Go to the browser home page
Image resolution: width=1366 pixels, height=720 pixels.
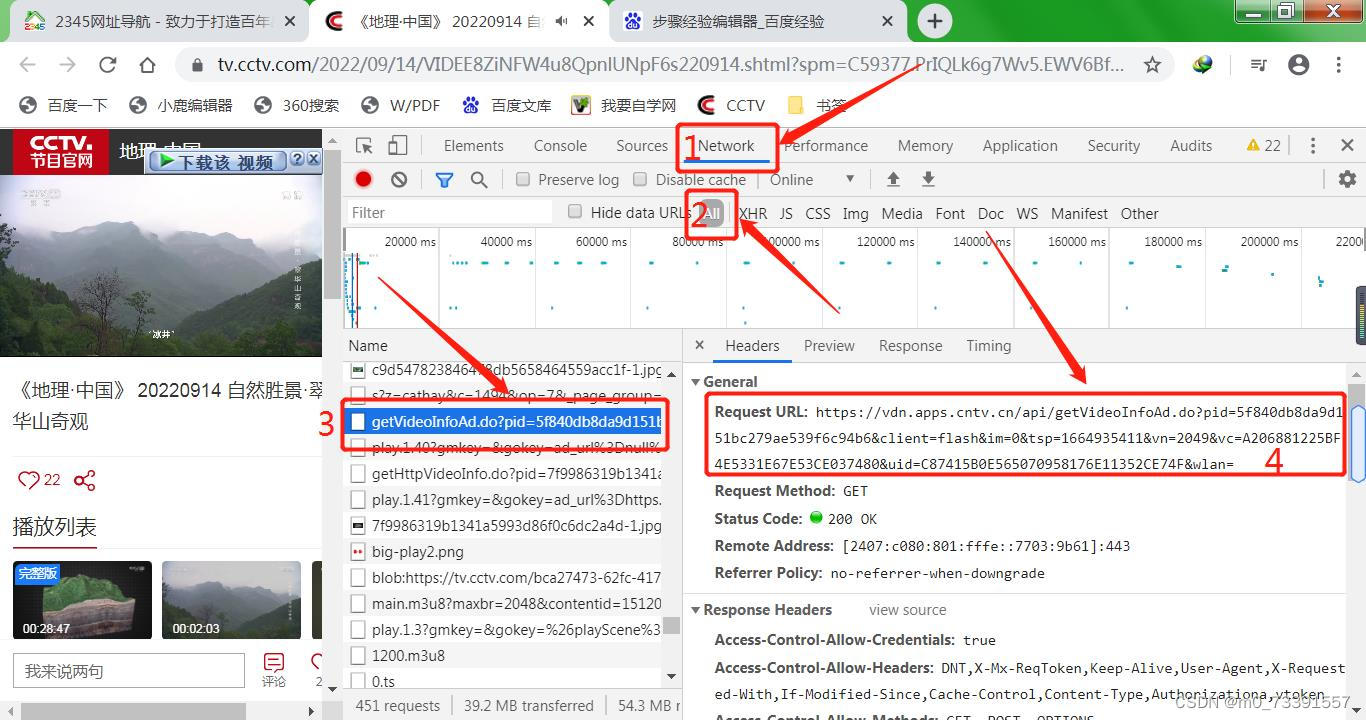pos(148,65)
